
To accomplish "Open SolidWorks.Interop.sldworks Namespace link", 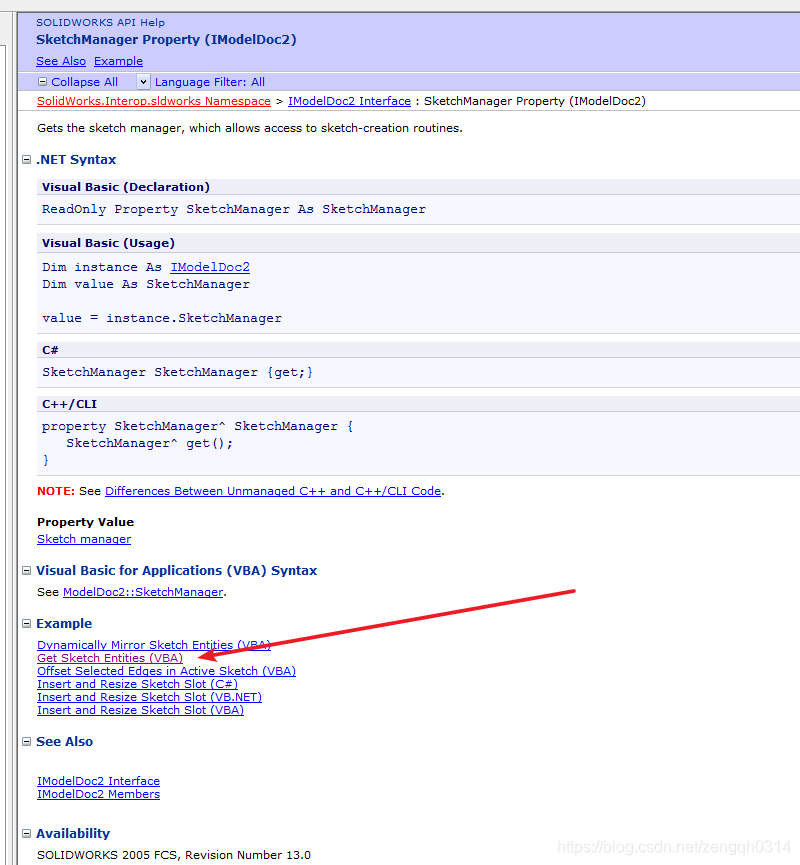I will 154,101.
